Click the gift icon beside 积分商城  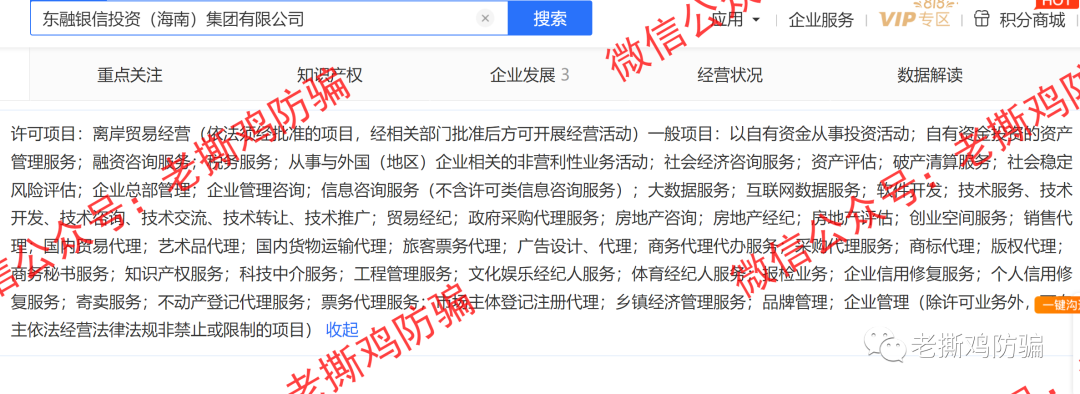tap(982, 19)
